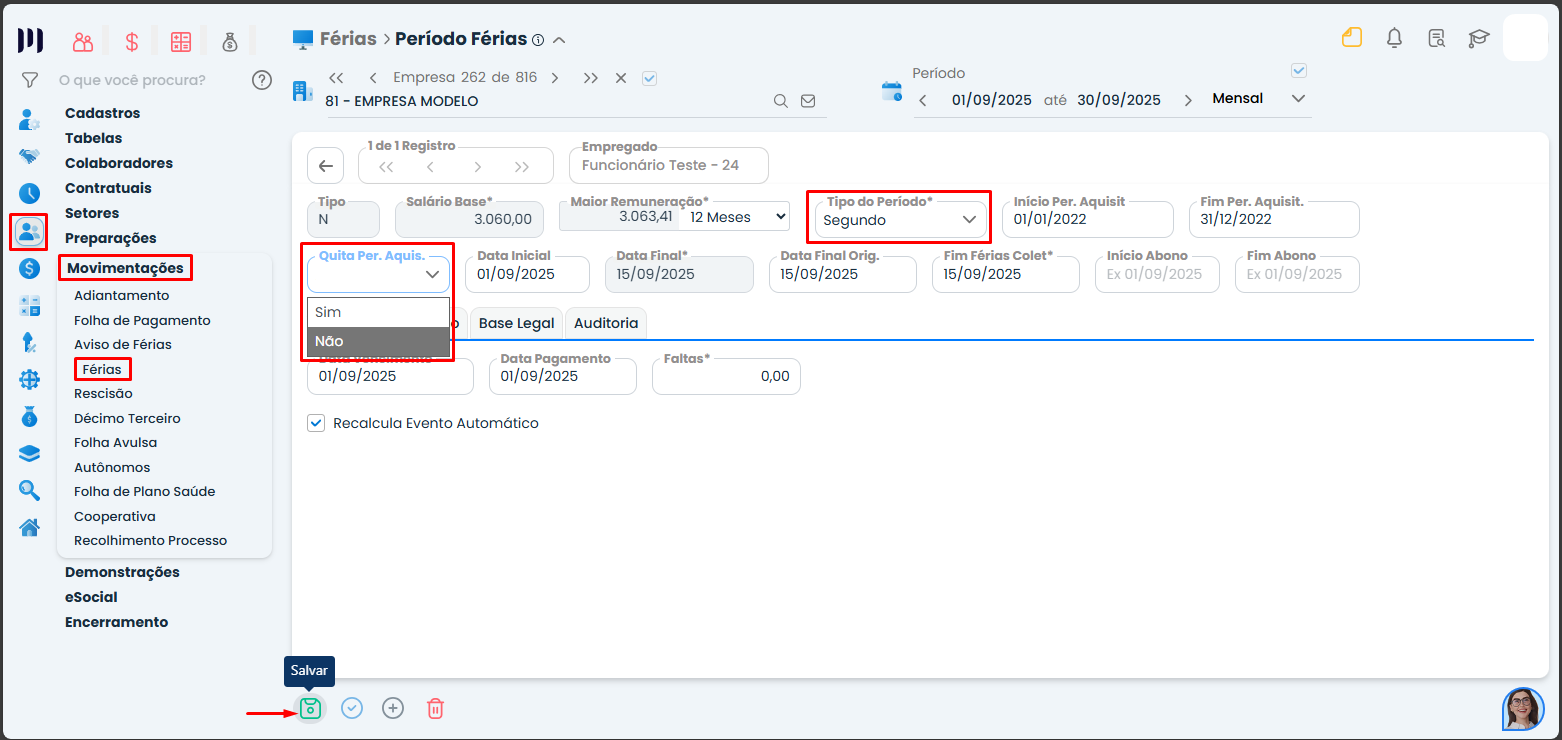Click the red trash delete icon

click(435, 708)
